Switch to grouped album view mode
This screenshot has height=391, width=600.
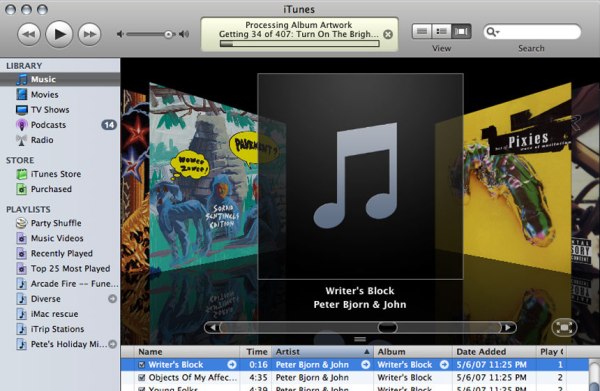tap(441, 31)
